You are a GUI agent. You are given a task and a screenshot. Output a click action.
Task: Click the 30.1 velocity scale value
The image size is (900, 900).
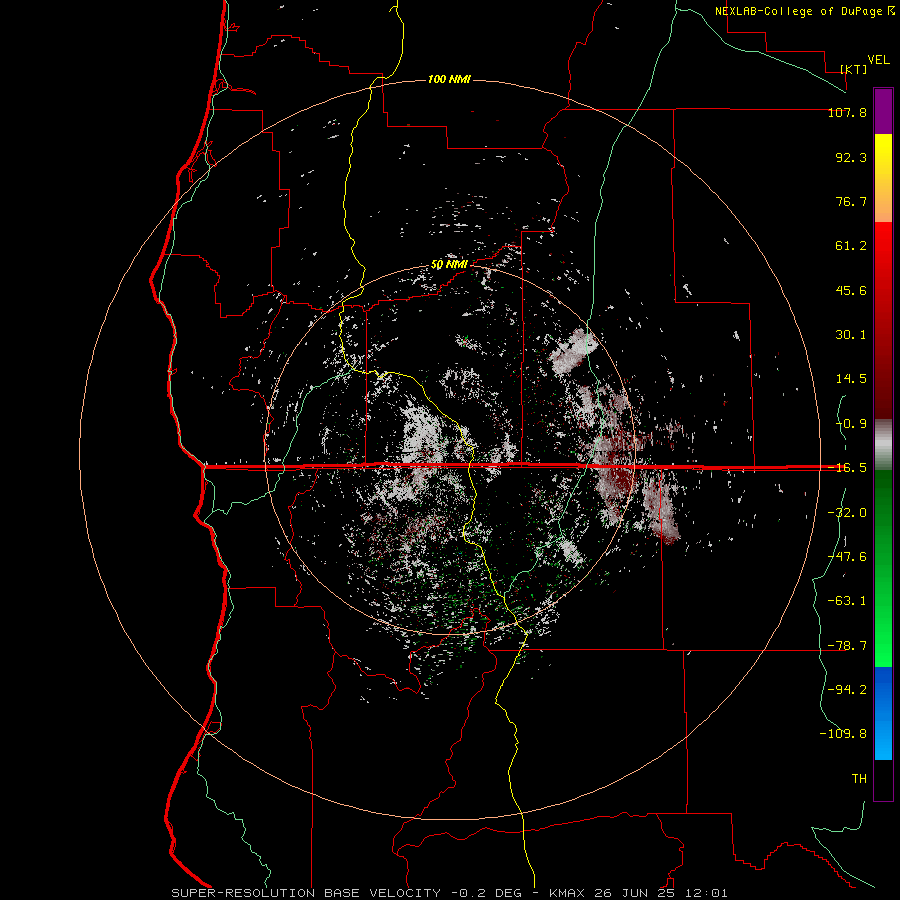coord(851,335)
